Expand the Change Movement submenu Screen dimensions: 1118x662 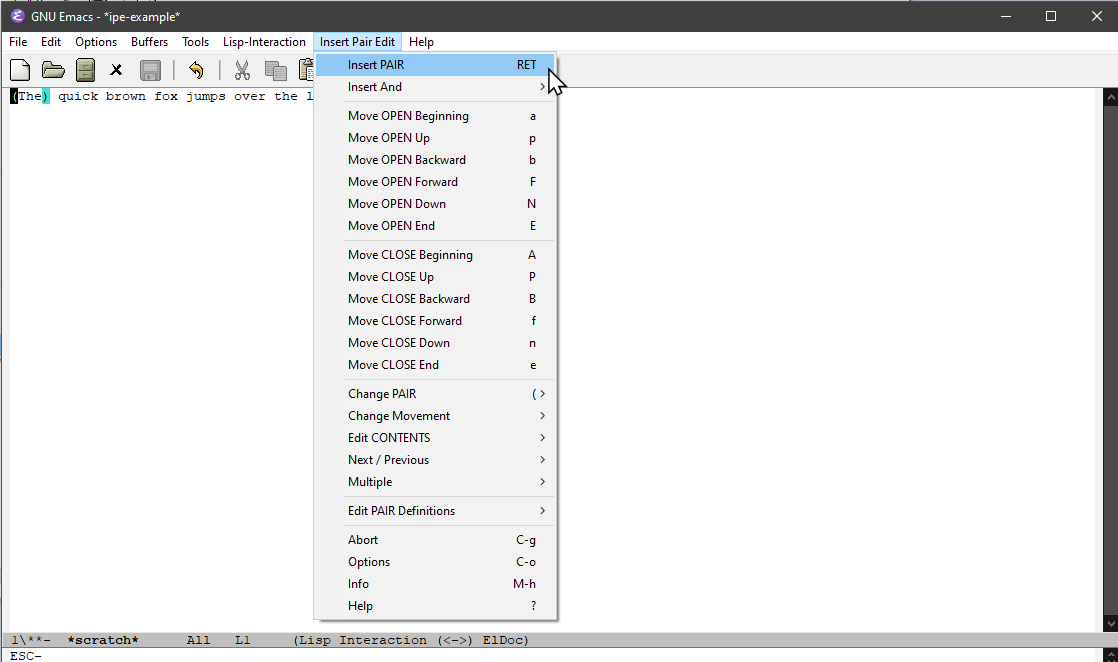(435, 416)
